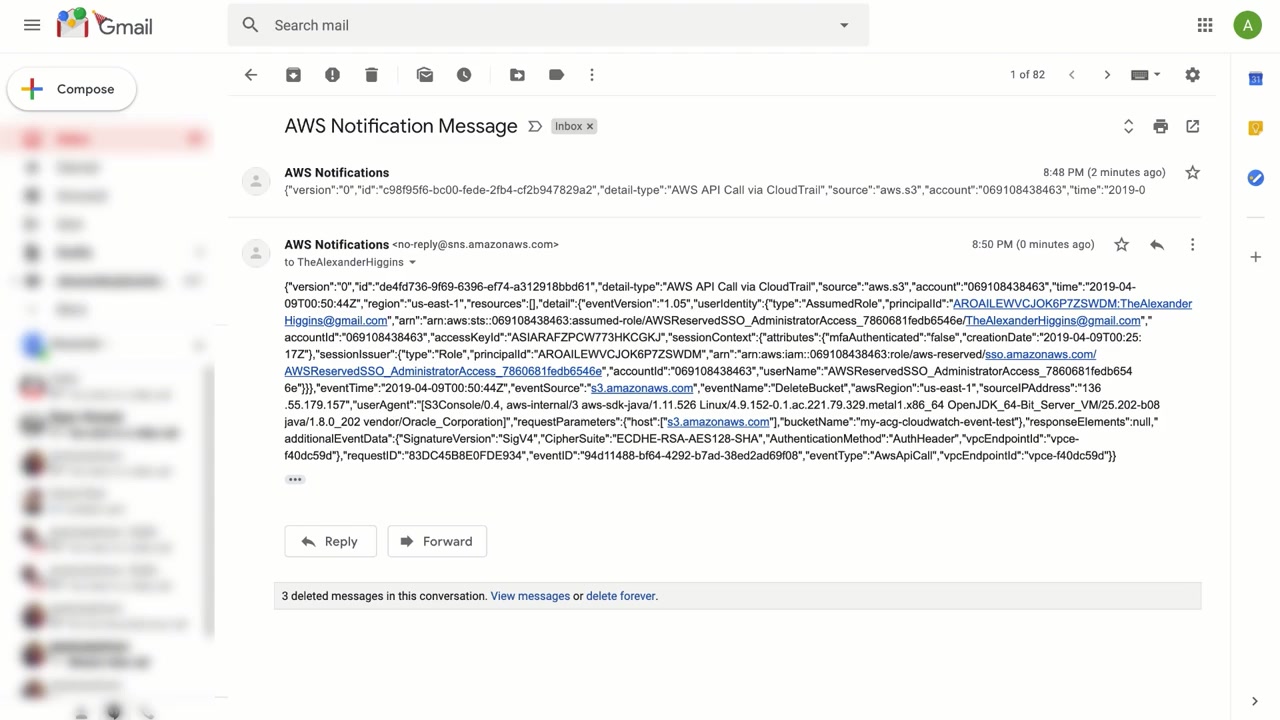Print all messages

[x=1160, y=126]
